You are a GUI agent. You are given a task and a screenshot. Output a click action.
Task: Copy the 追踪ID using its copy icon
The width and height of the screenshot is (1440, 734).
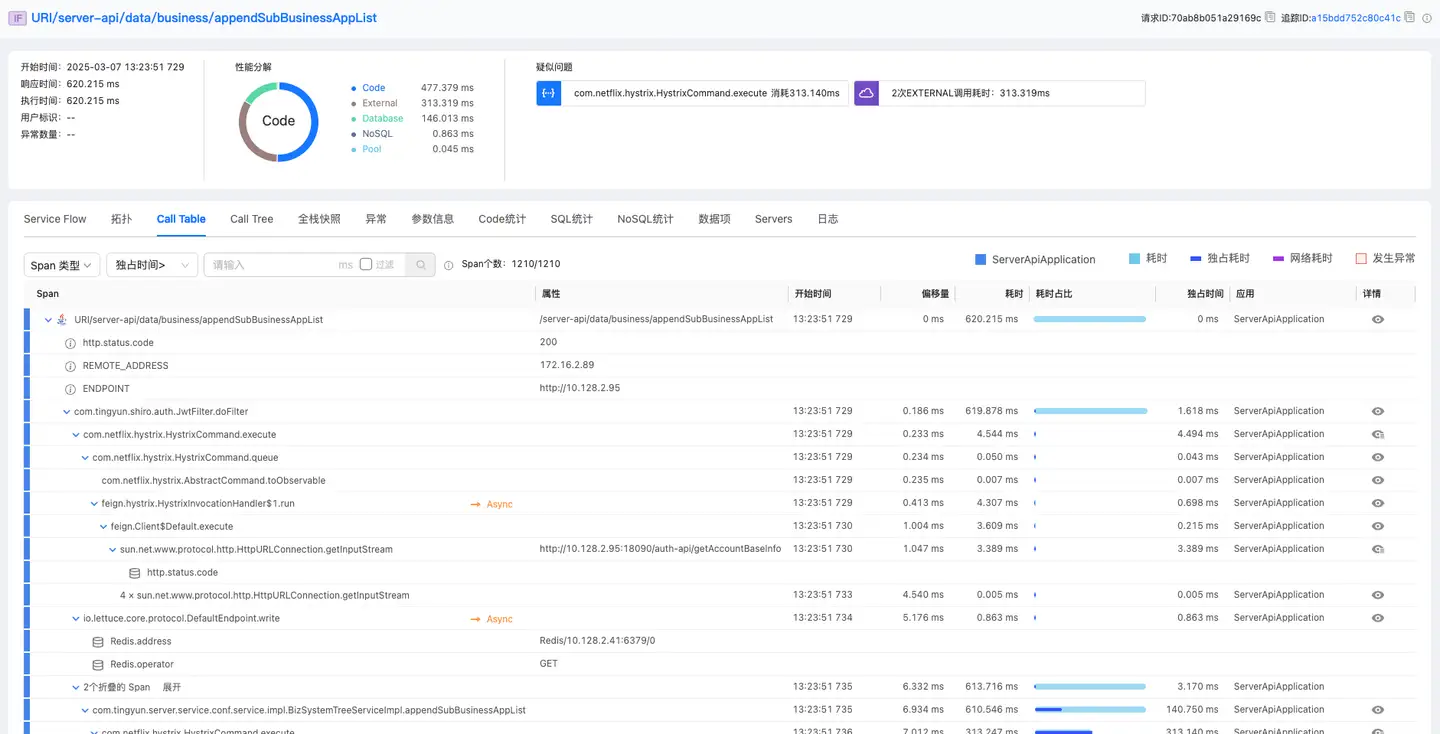1410,17
